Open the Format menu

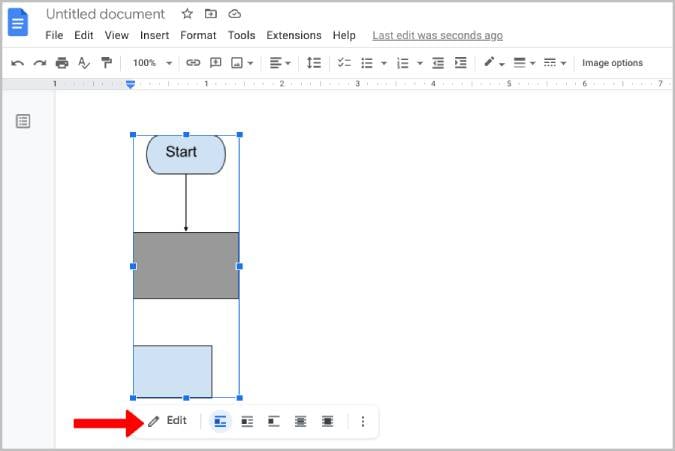point(198,35)
